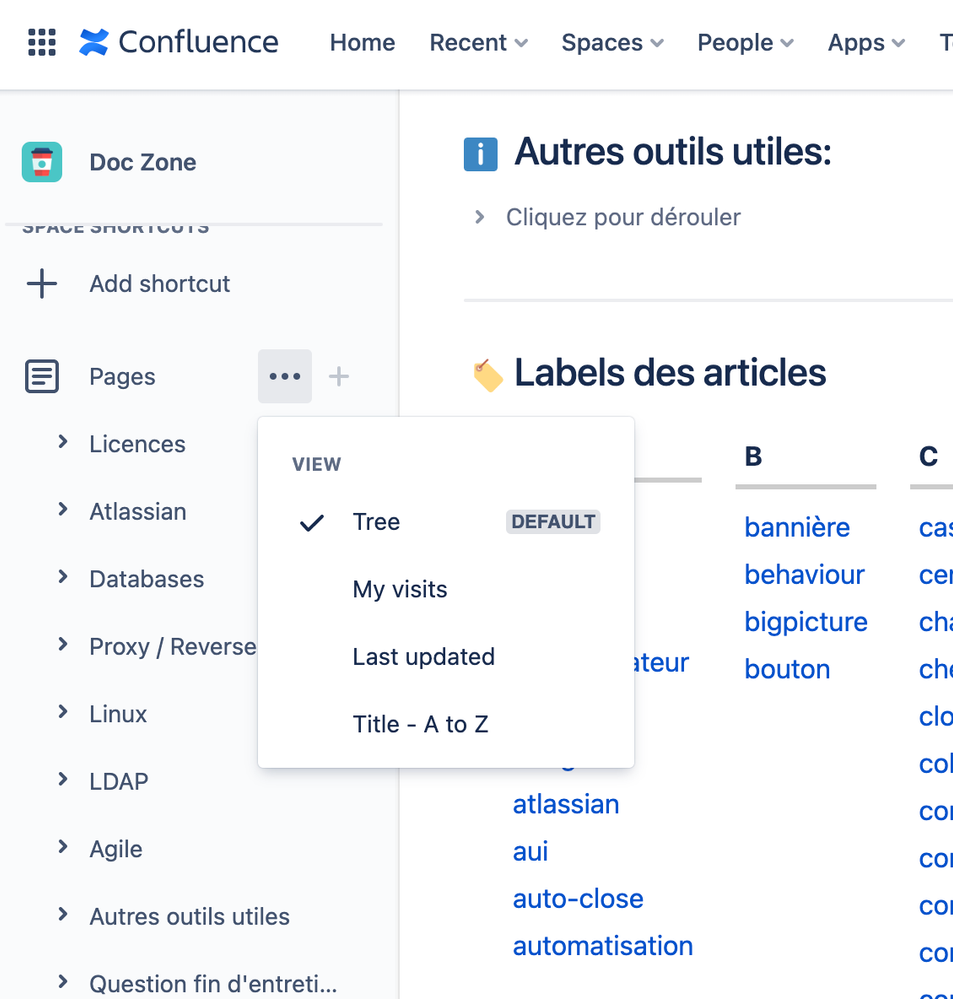Screen dimensions: 953x999
Task: Expand the Databases page tree
Action: tap(62, 577)
